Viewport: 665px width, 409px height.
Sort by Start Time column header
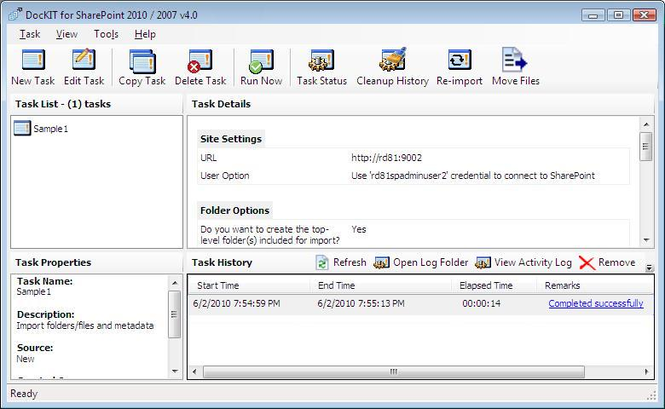pyautogui.click(x=249, y=286)
